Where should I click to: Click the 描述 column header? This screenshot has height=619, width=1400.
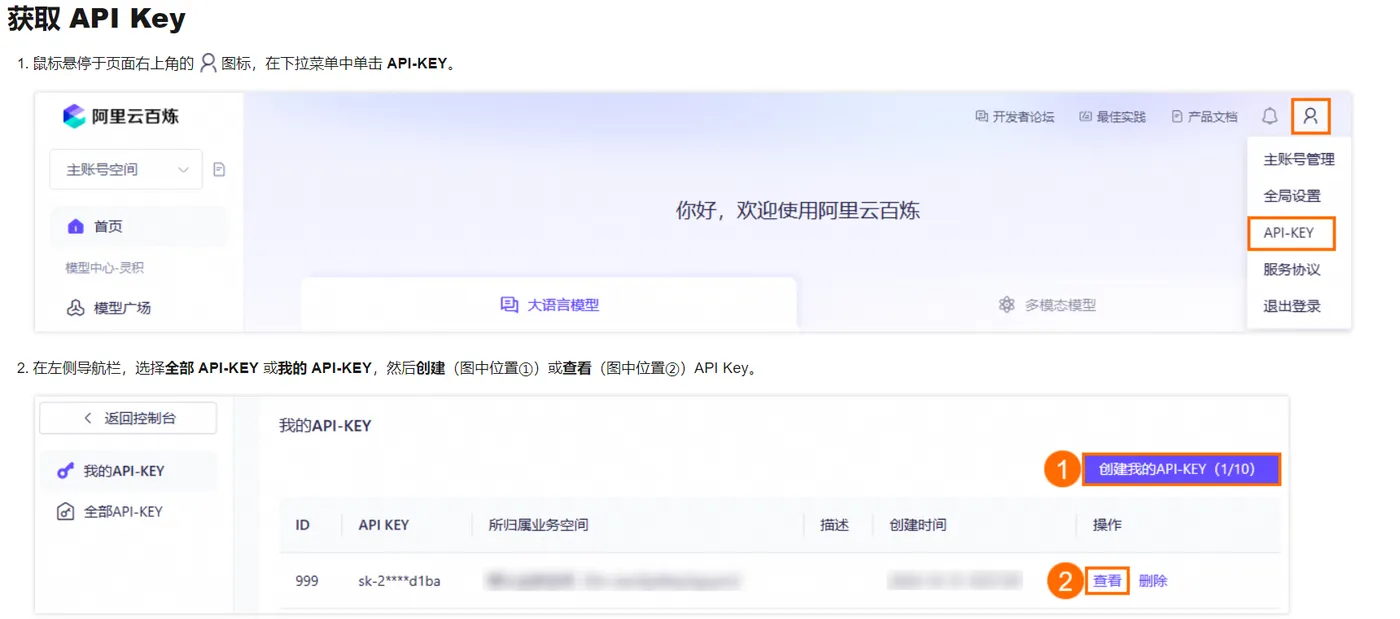[x=835, y=525]
